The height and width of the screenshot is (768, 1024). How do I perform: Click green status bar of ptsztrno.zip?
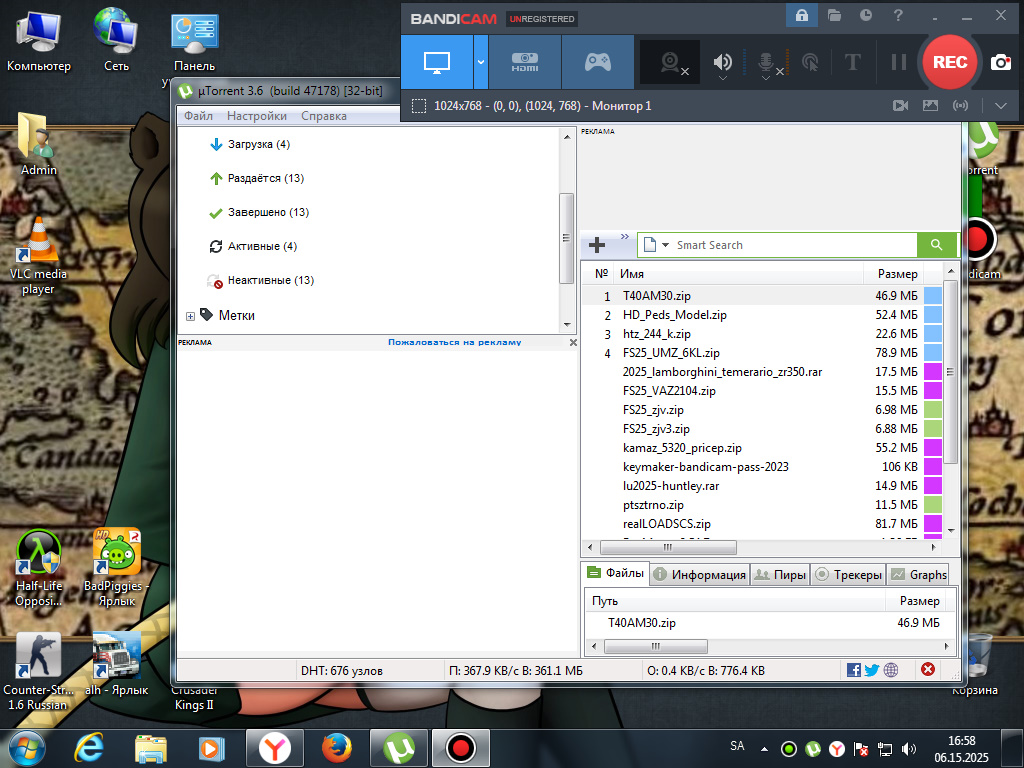pyautogui.click(x=933, y=504)
